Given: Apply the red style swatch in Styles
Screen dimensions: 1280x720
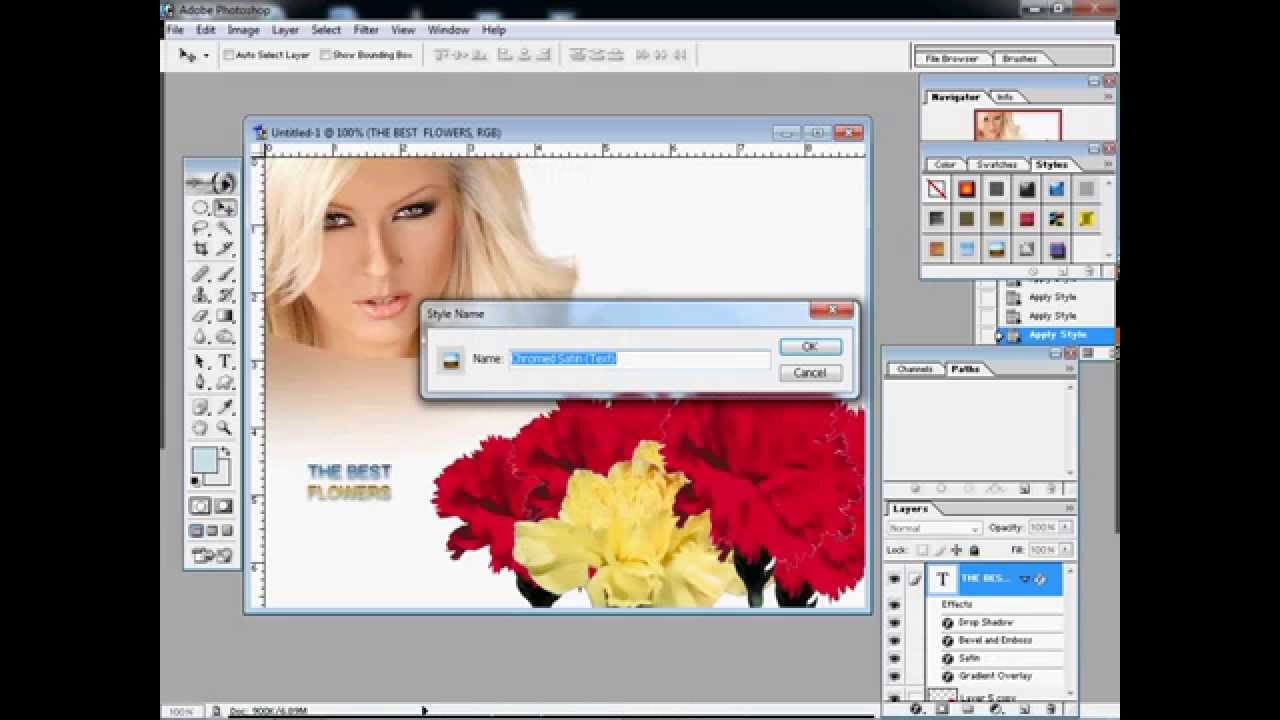Looking at the screenshot, I should tap(1026, 218).
